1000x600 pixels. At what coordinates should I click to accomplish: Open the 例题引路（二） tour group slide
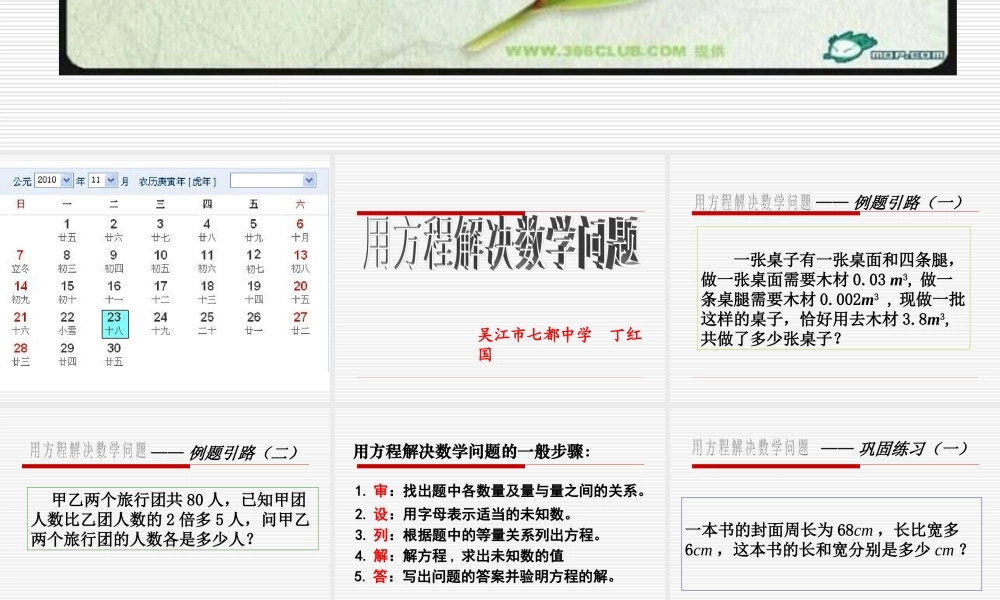(x=165, y=504)
